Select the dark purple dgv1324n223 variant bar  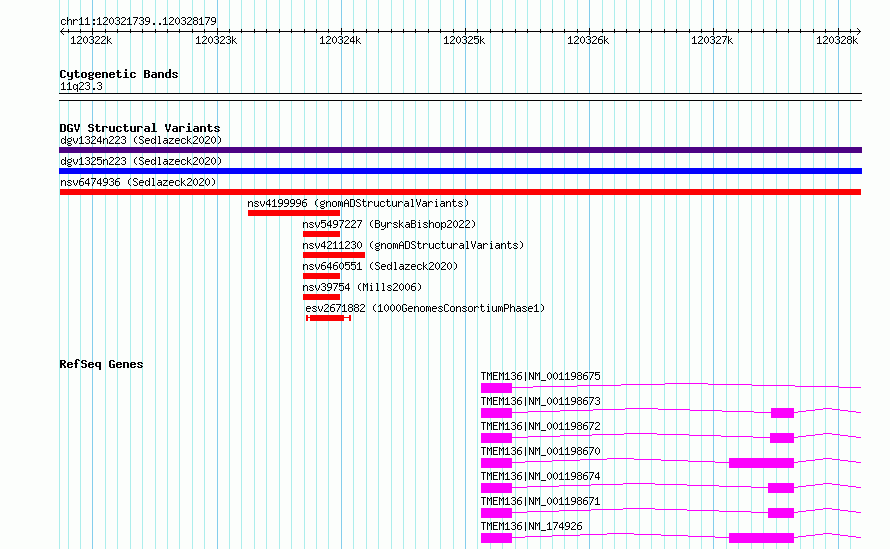(460, 150)
